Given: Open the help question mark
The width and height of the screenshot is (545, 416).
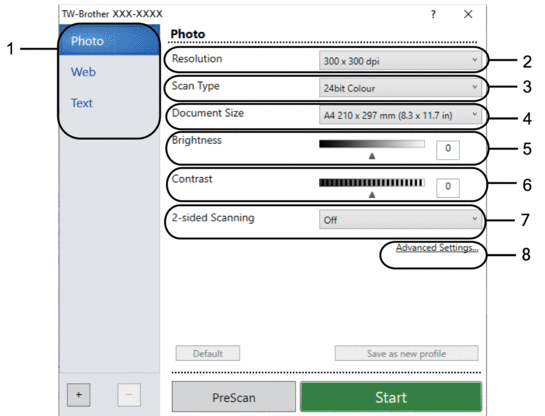Looking at the screenshot, I should (x=433, y=14).
